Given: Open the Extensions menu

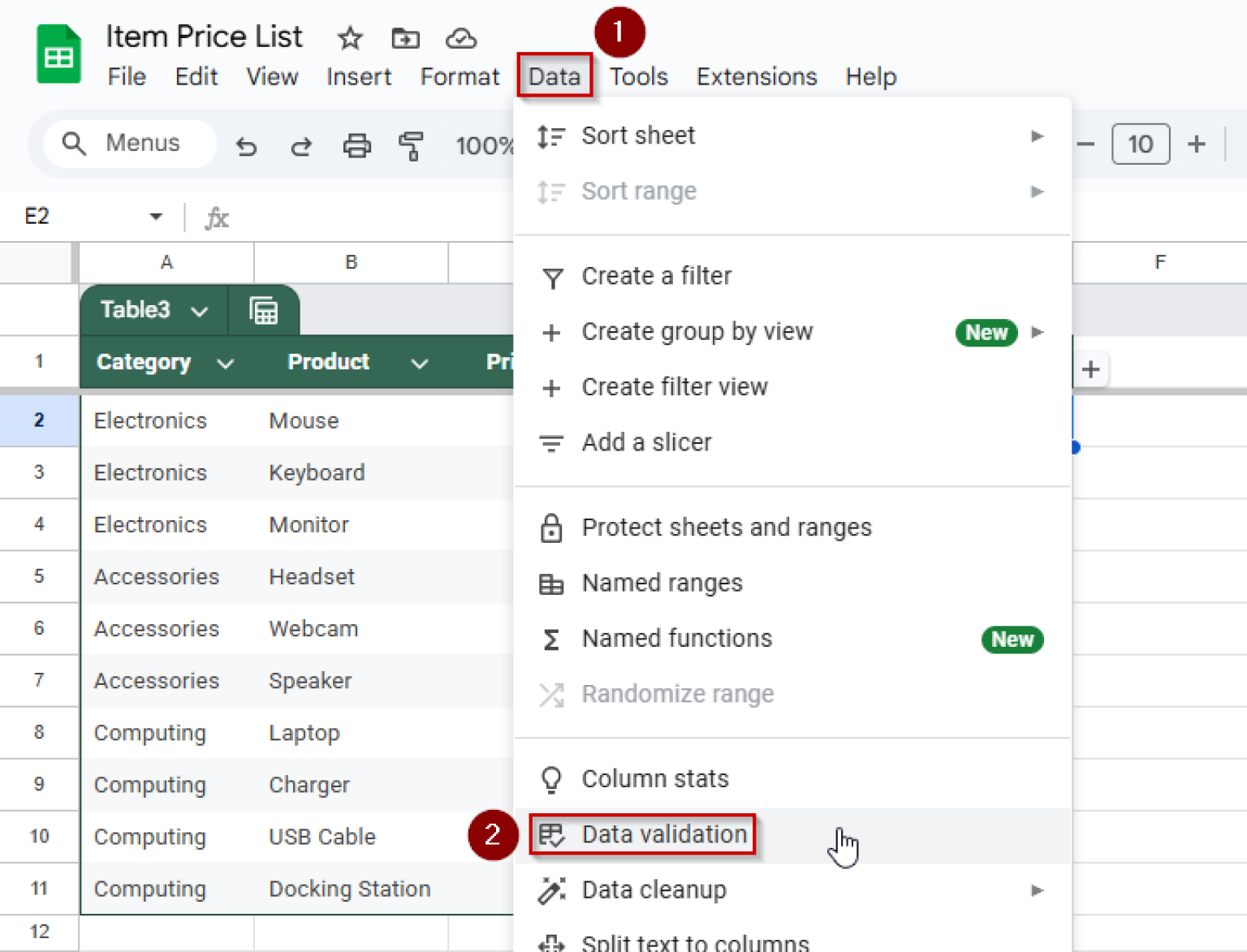Looking at the screenshot, I should (x=756, y=76).
